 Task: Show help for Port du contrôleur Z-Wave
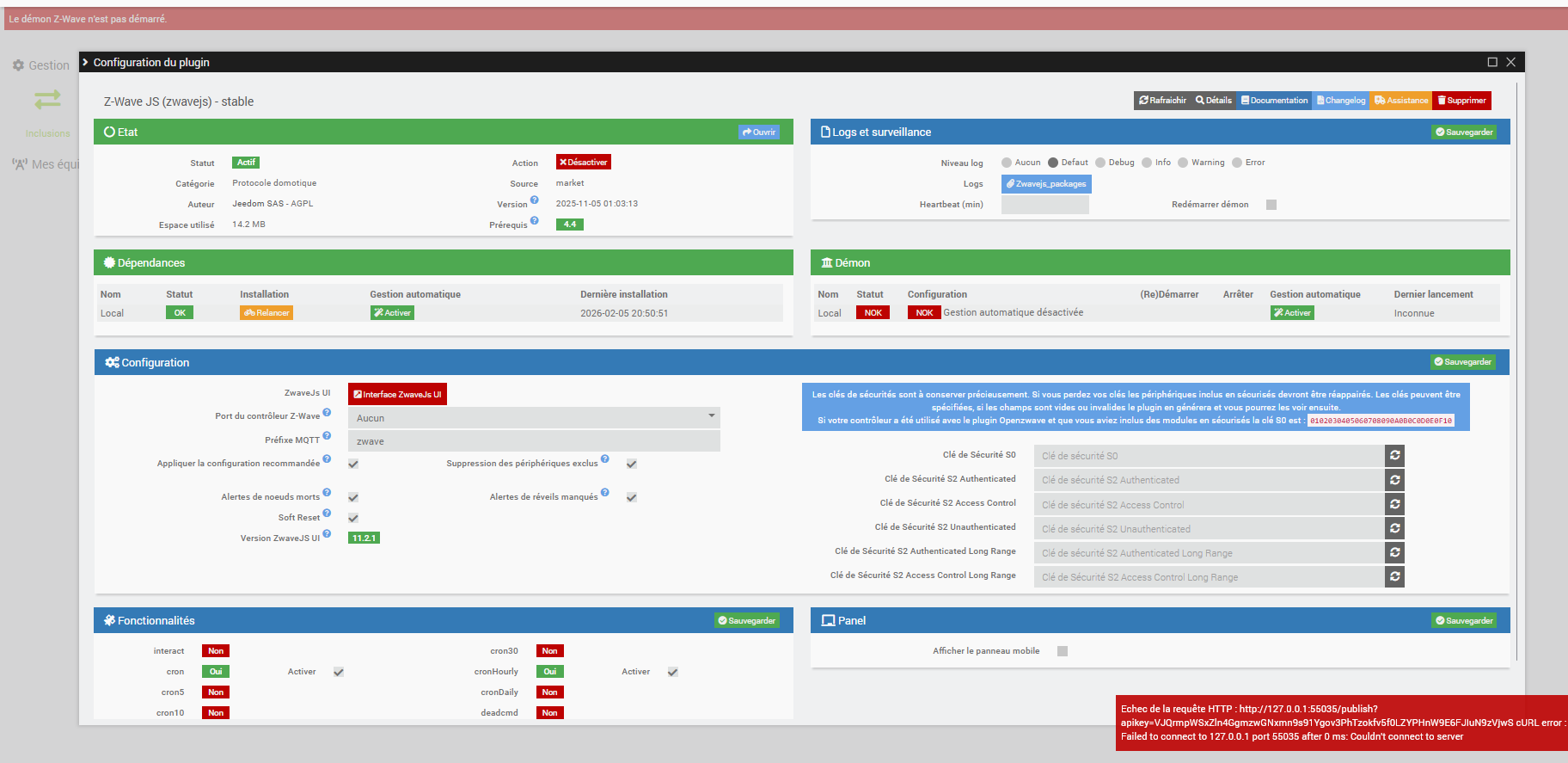click(327, 413)
